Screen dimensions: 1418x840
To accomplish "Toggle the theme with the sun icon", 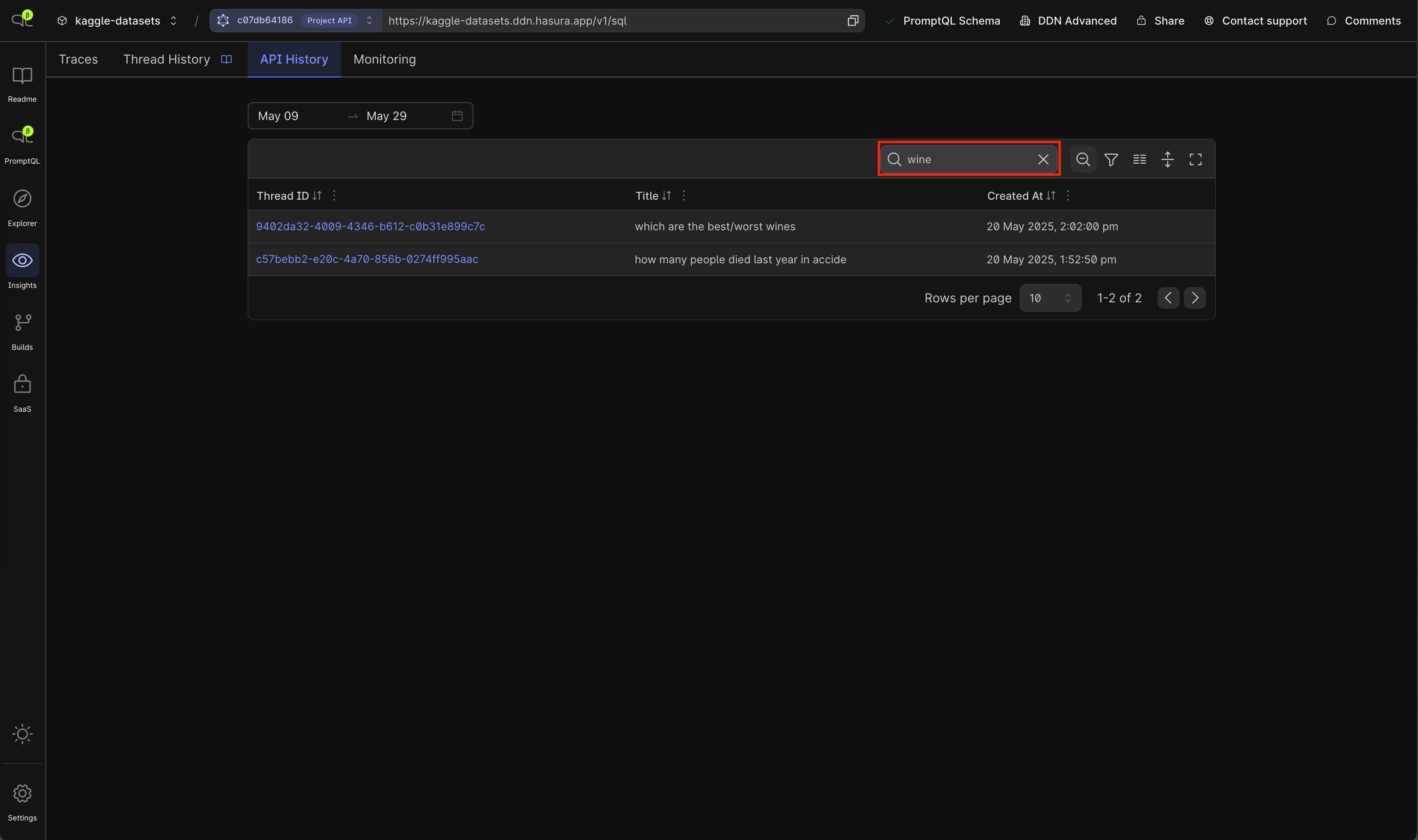I will 22,734.
